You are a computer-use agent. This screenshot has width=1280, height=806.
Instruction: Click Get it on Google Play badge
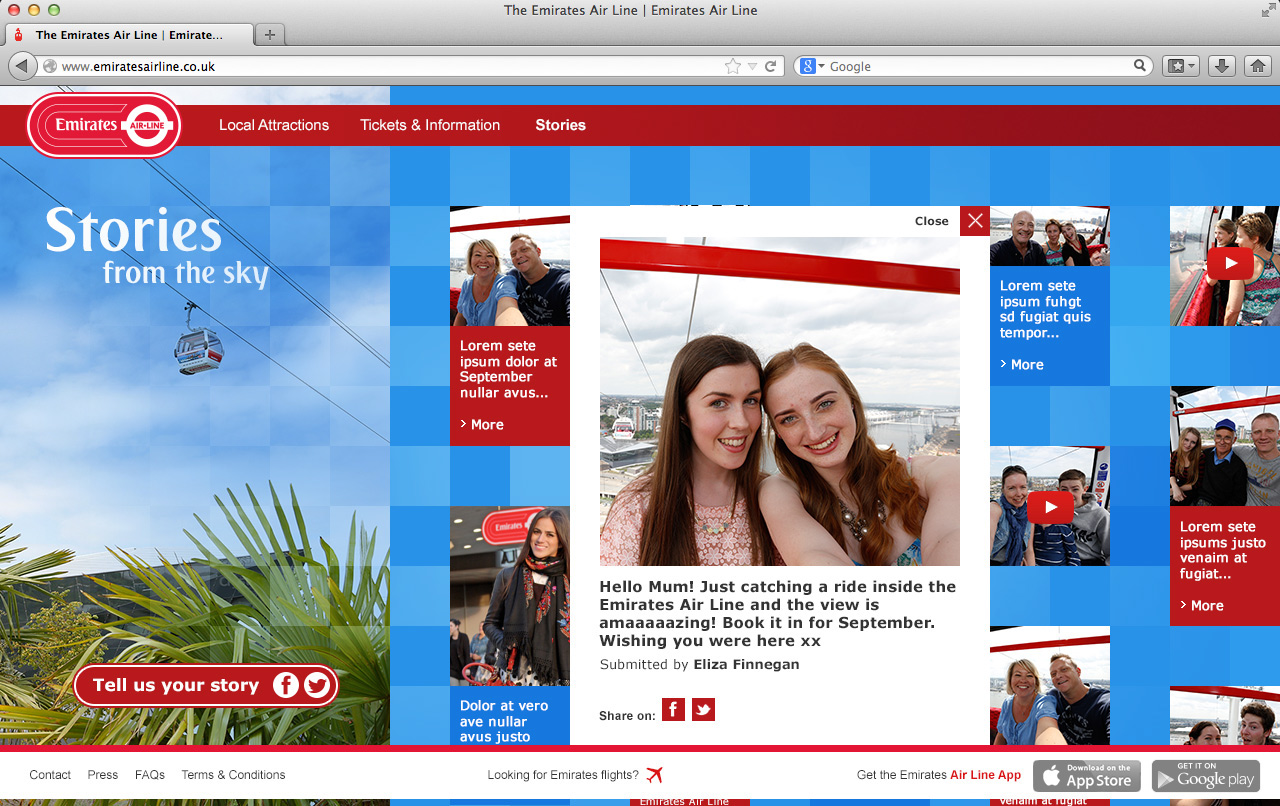pos(1206,776)
